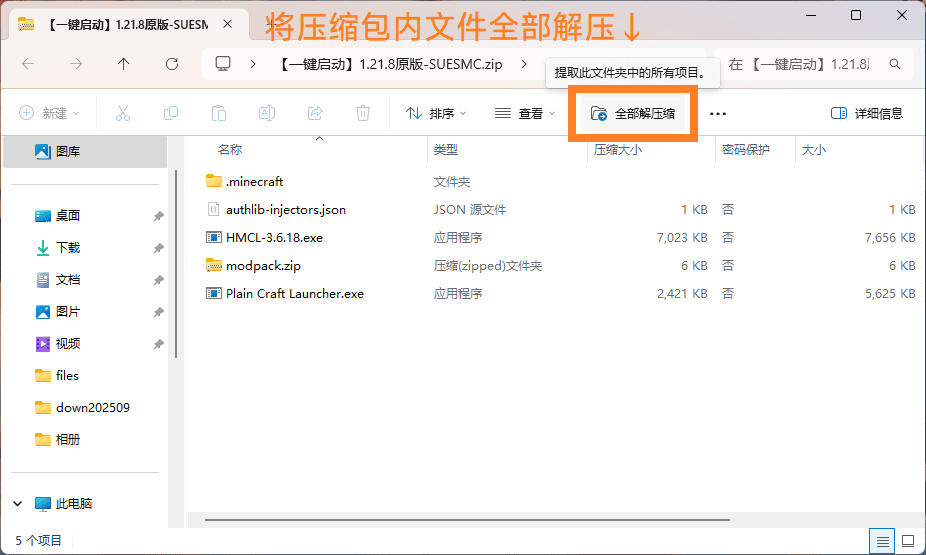The width and height of the screenshot is (926, 555).
Task: Click the Cut scissors icon in toolbar
Action: coord(123,114)
